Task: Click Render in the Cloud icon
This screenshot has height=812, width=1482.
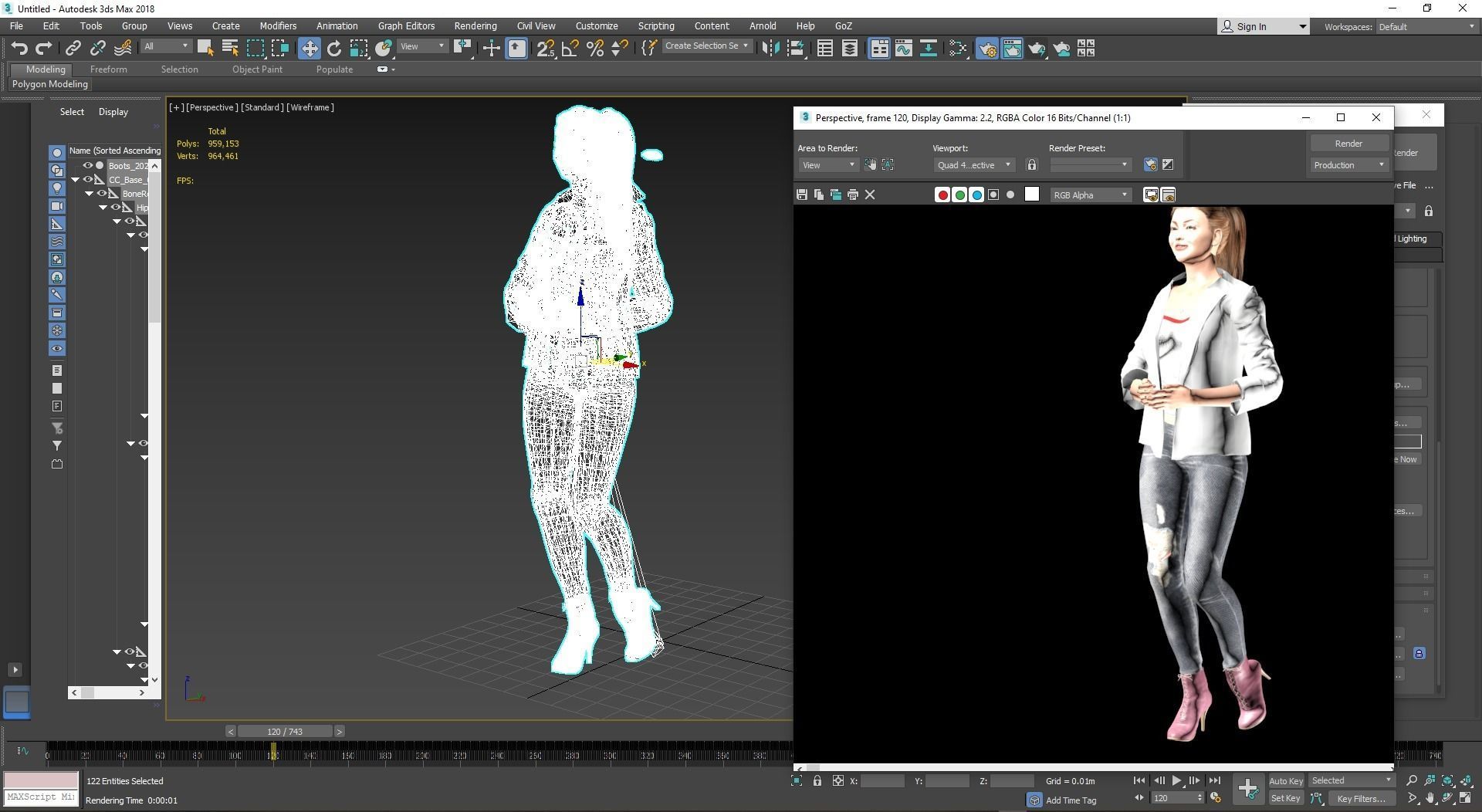Action: point(1061,49)
